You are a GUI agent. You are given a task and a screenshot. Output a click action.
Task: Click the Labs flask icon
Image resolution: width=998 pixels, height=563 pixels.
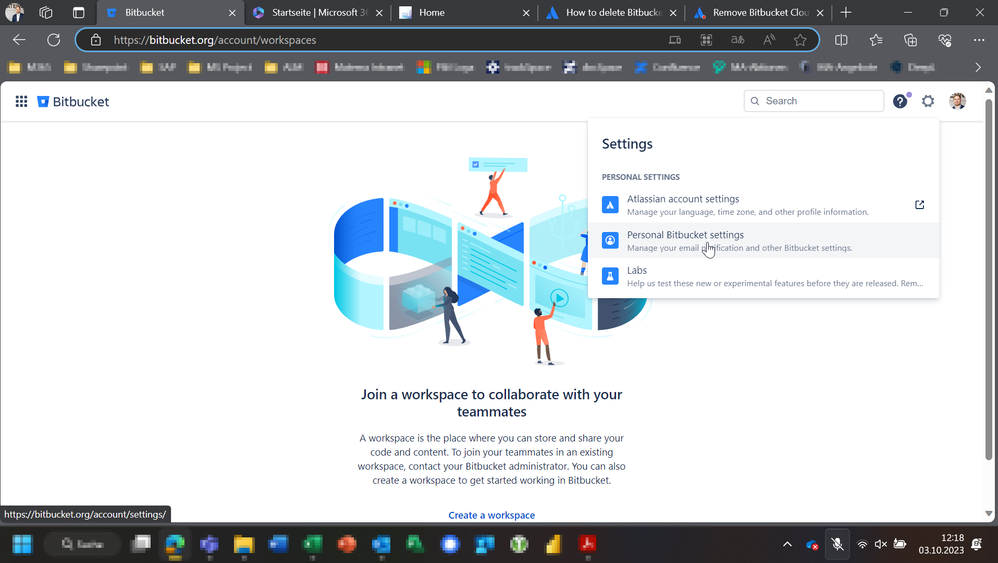610,276
